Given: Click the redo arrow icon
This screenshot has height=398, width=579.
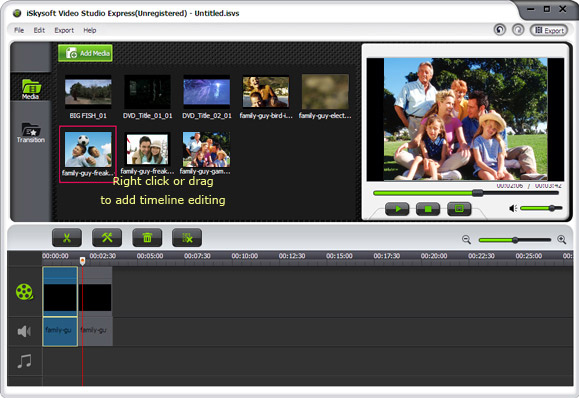Looking at the screenshot, I should 518,30.
